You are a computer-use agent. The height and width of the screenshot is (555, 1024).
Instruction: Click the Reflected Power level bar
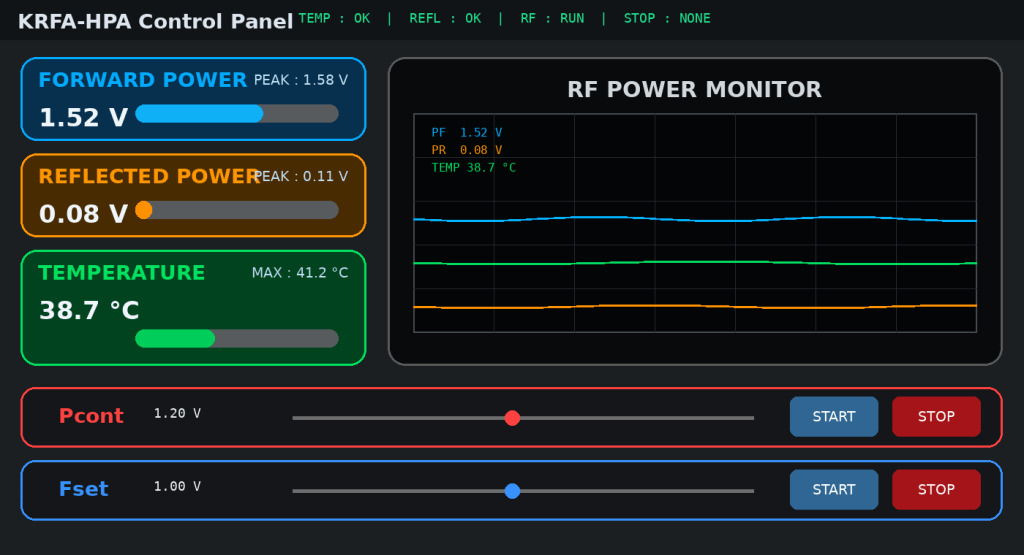tap(237, 210)
